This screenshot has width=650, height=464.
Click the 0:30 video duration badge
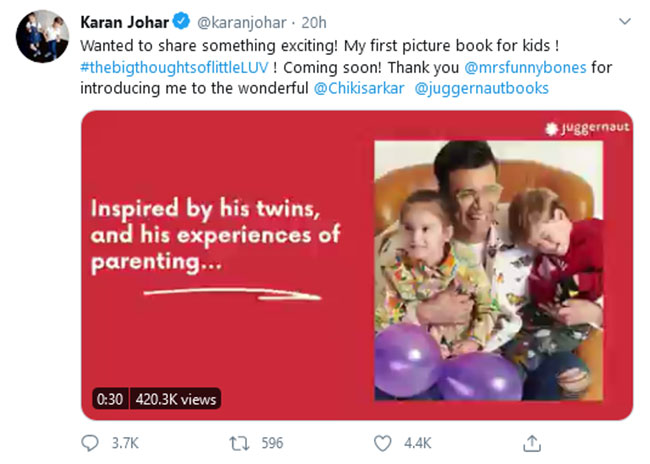point(108,399)
